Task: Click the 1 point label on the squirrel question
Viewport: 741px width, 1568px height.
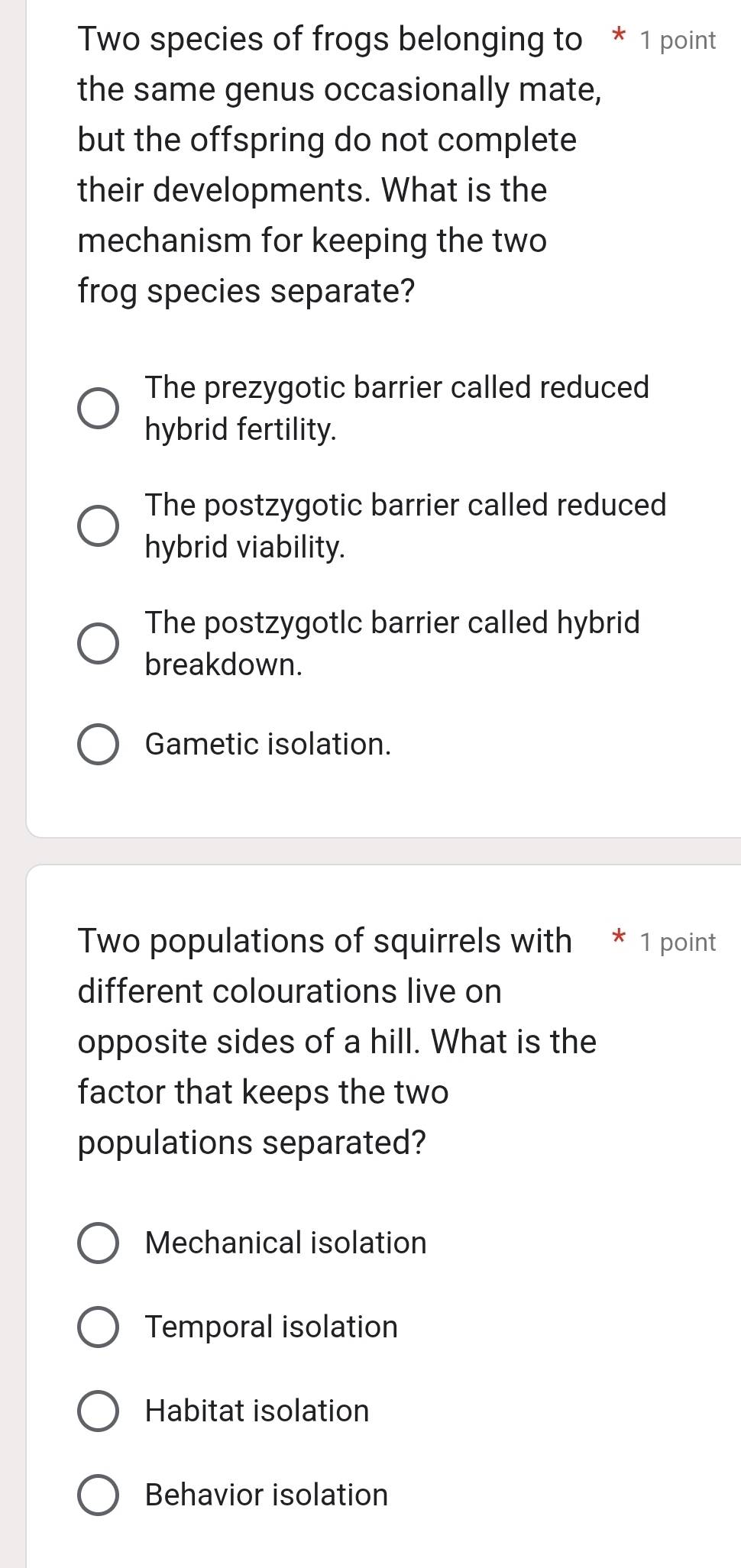Action: (x=677, y=942)
